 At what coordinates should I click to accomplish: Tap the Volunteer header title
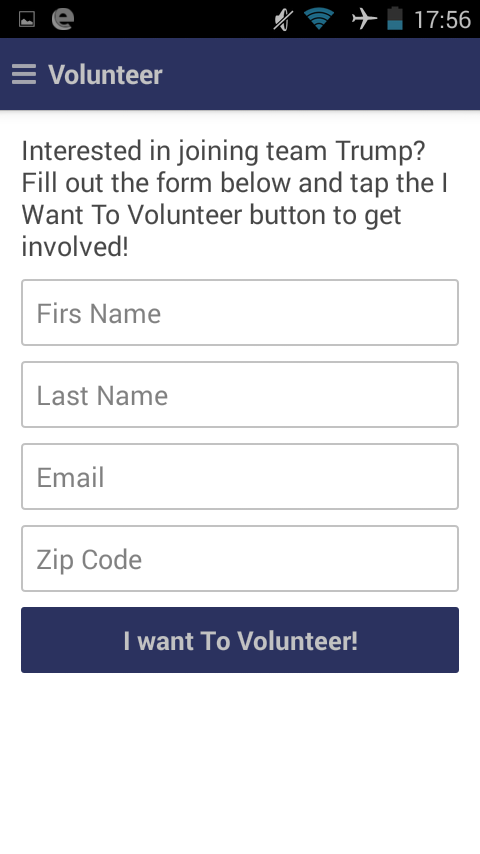pyautogui.click(x=105, y=75)
